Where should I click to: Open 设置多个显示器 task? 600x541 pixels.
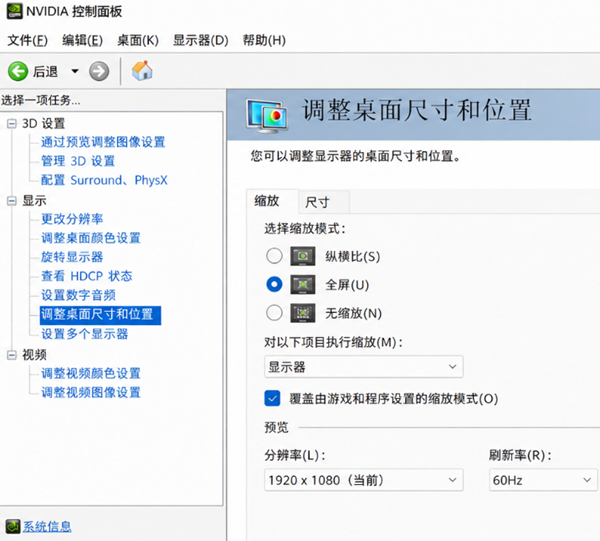[85, 334]
